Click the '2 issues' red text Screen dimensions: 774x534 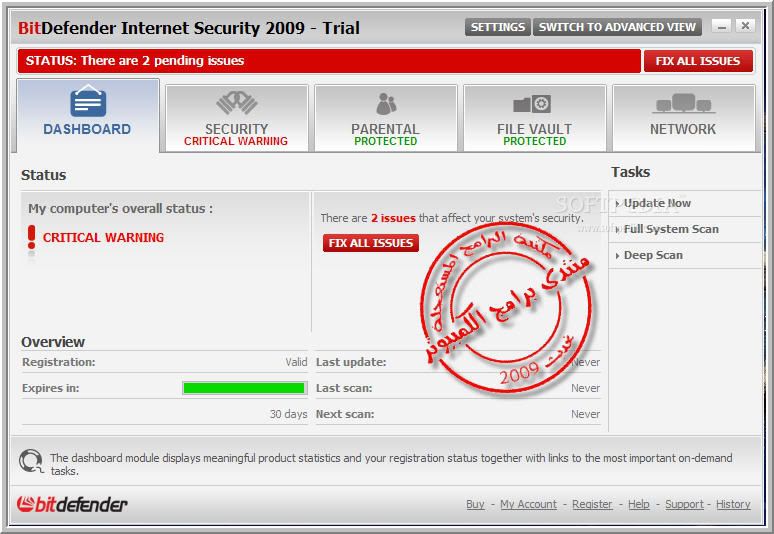(x=393, y=218)
